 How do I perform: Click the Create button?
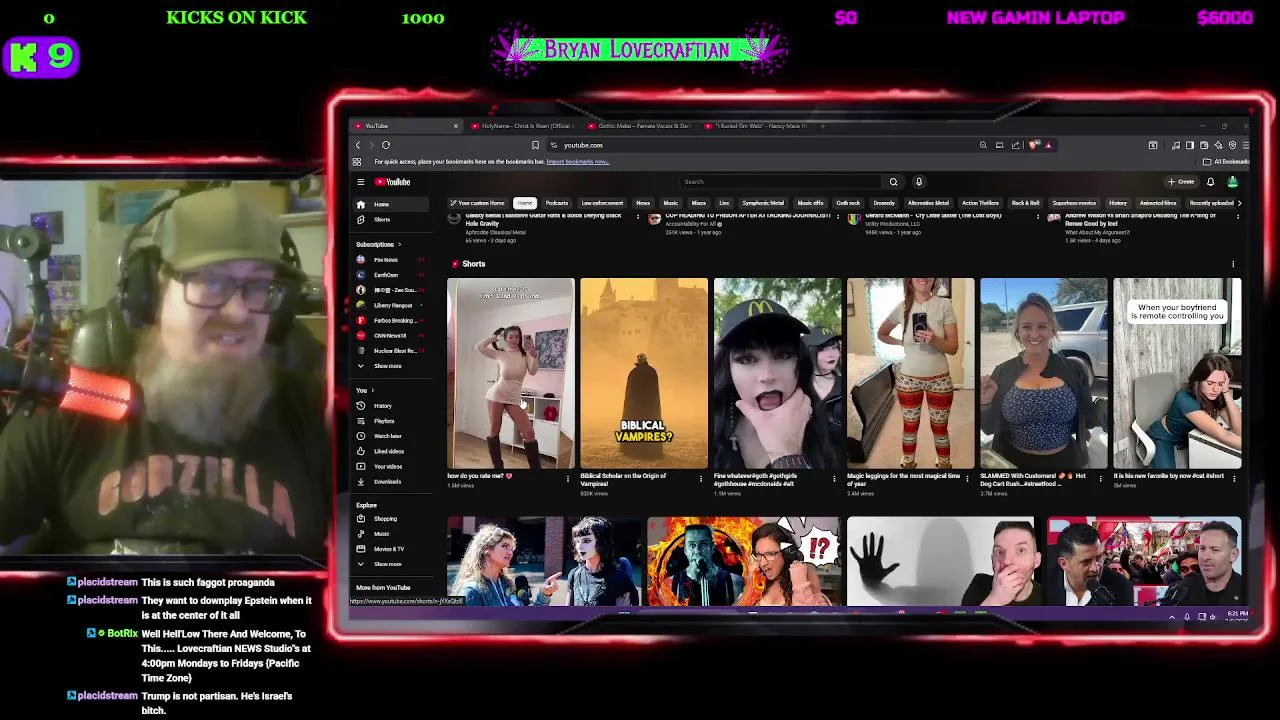[x=1181, y=182]
